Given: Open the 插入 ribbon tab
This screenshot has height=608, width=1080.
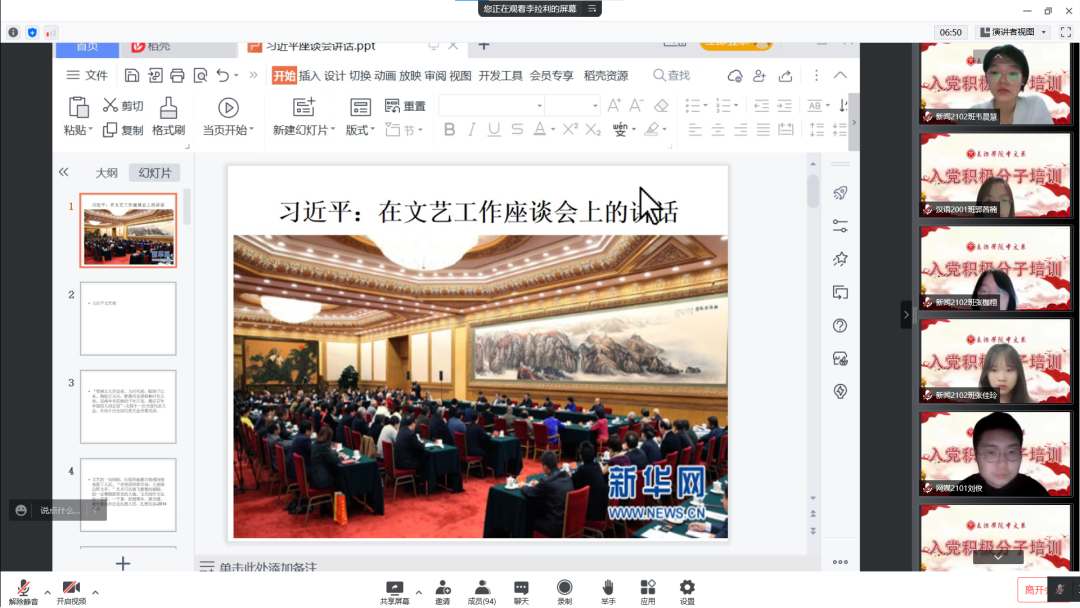Looking at the screenshot, I should (310, 76).
